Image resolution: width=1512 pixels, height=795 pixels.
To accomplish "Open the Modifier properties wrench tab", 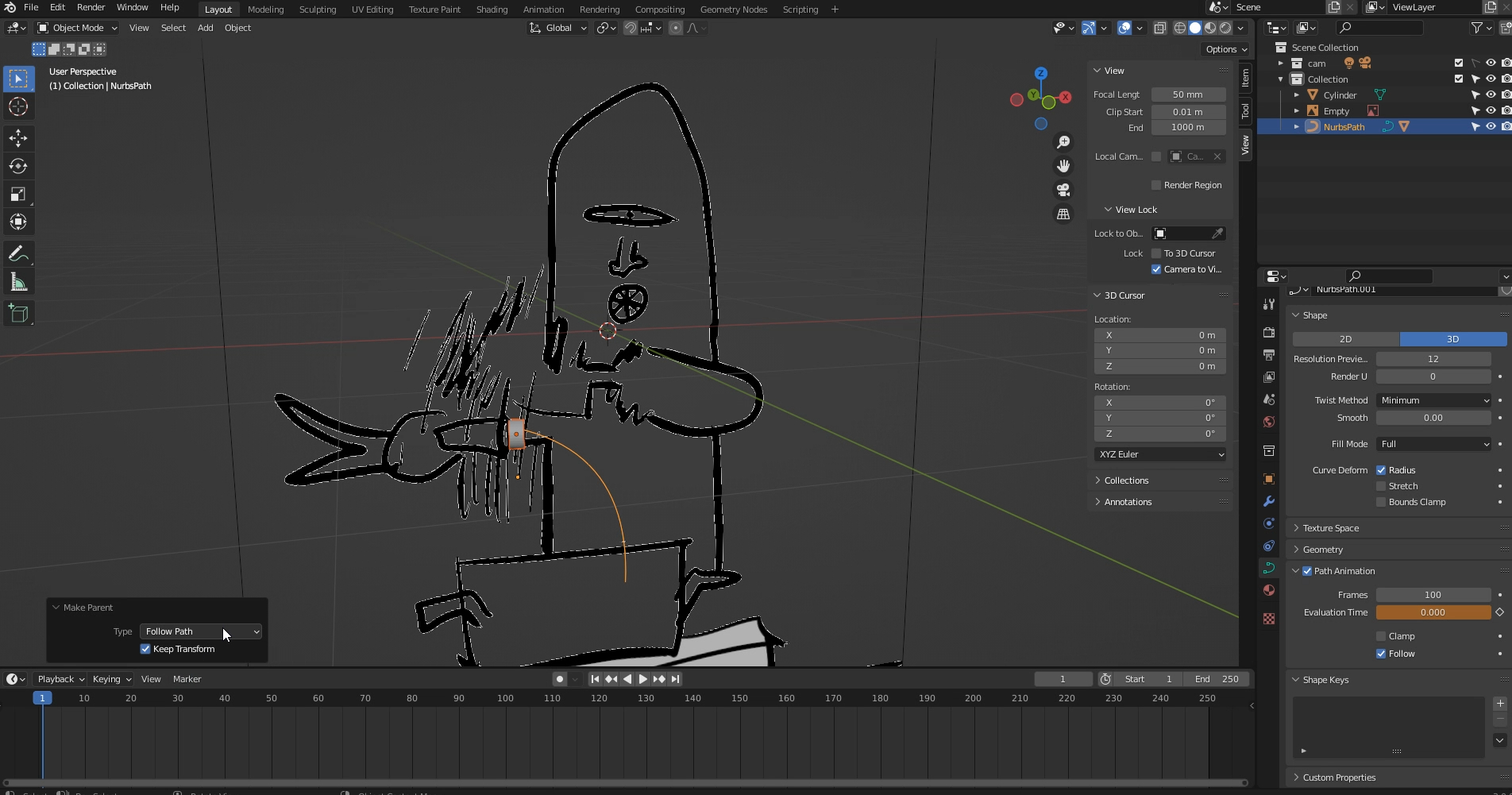I will coord(1269,501).
